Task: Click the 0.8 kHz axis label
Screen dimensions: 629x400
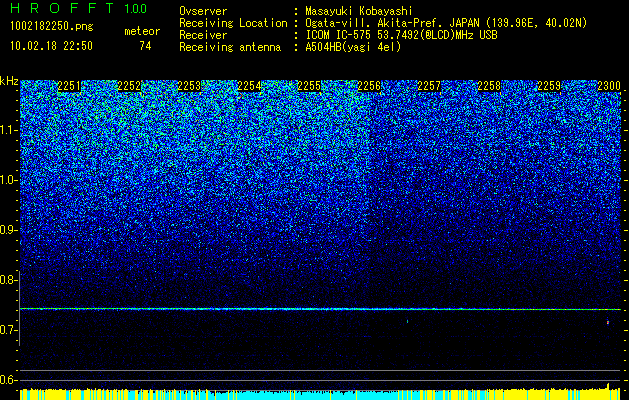Action: [x=7, y=280]
